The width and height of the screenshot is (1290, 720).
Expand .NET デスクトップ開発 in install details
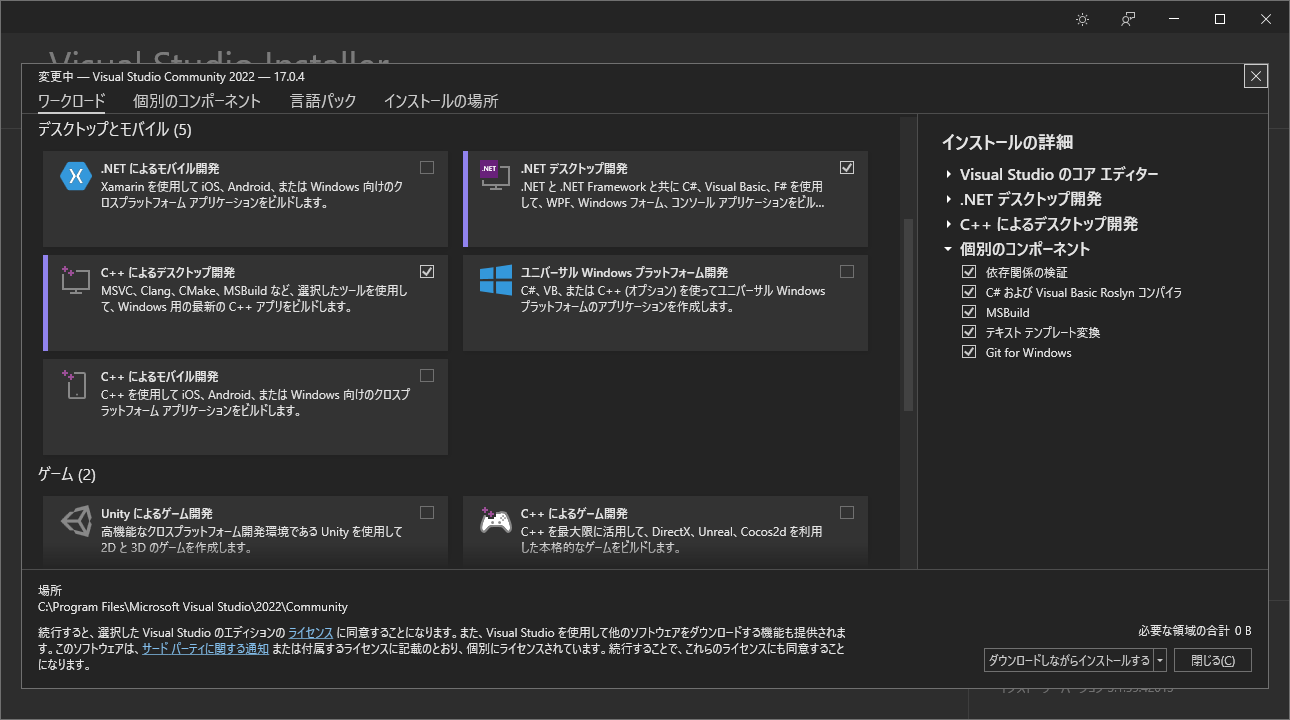948,199
